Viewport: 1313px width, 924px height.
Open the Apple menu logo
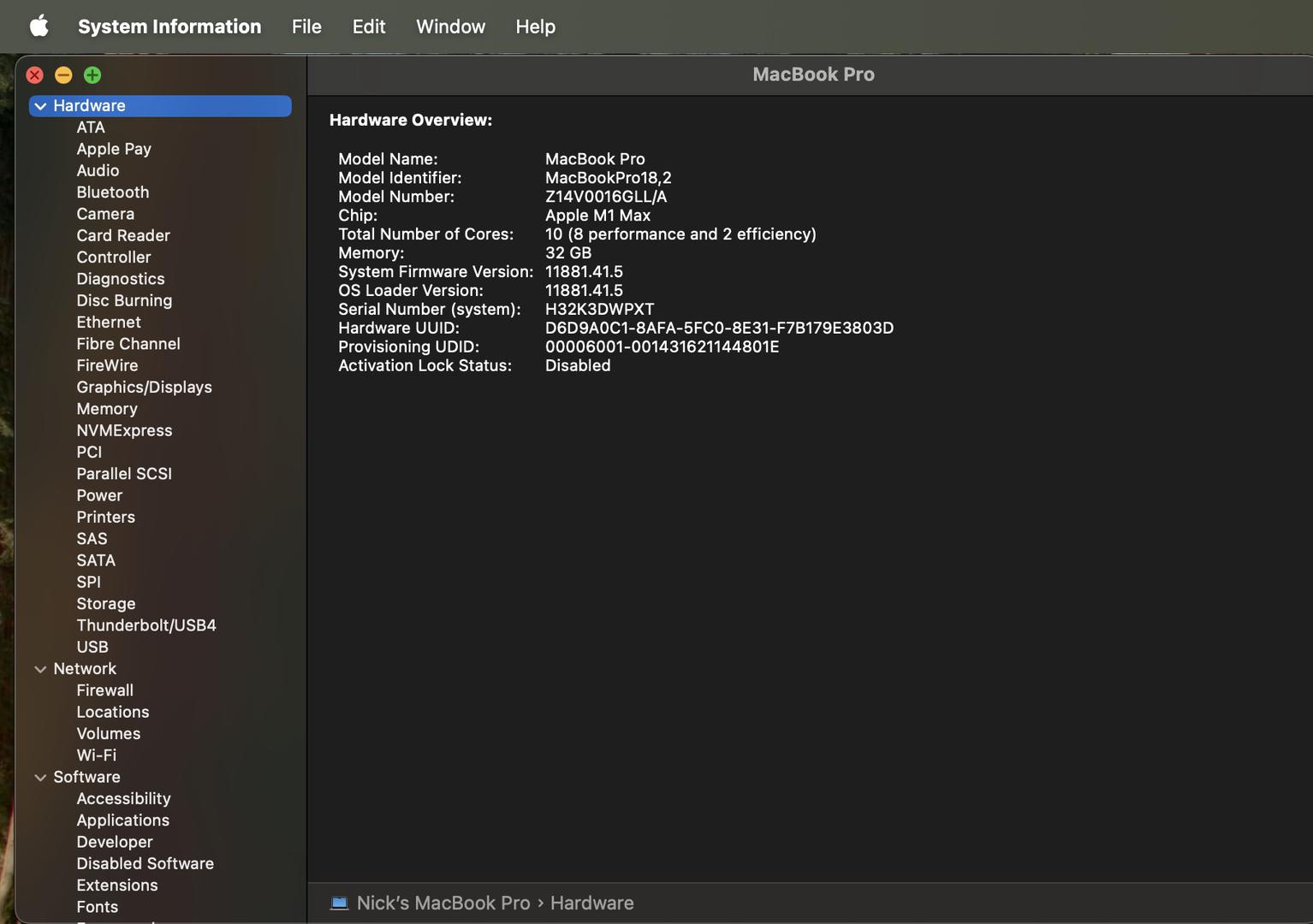coord(39,27)
